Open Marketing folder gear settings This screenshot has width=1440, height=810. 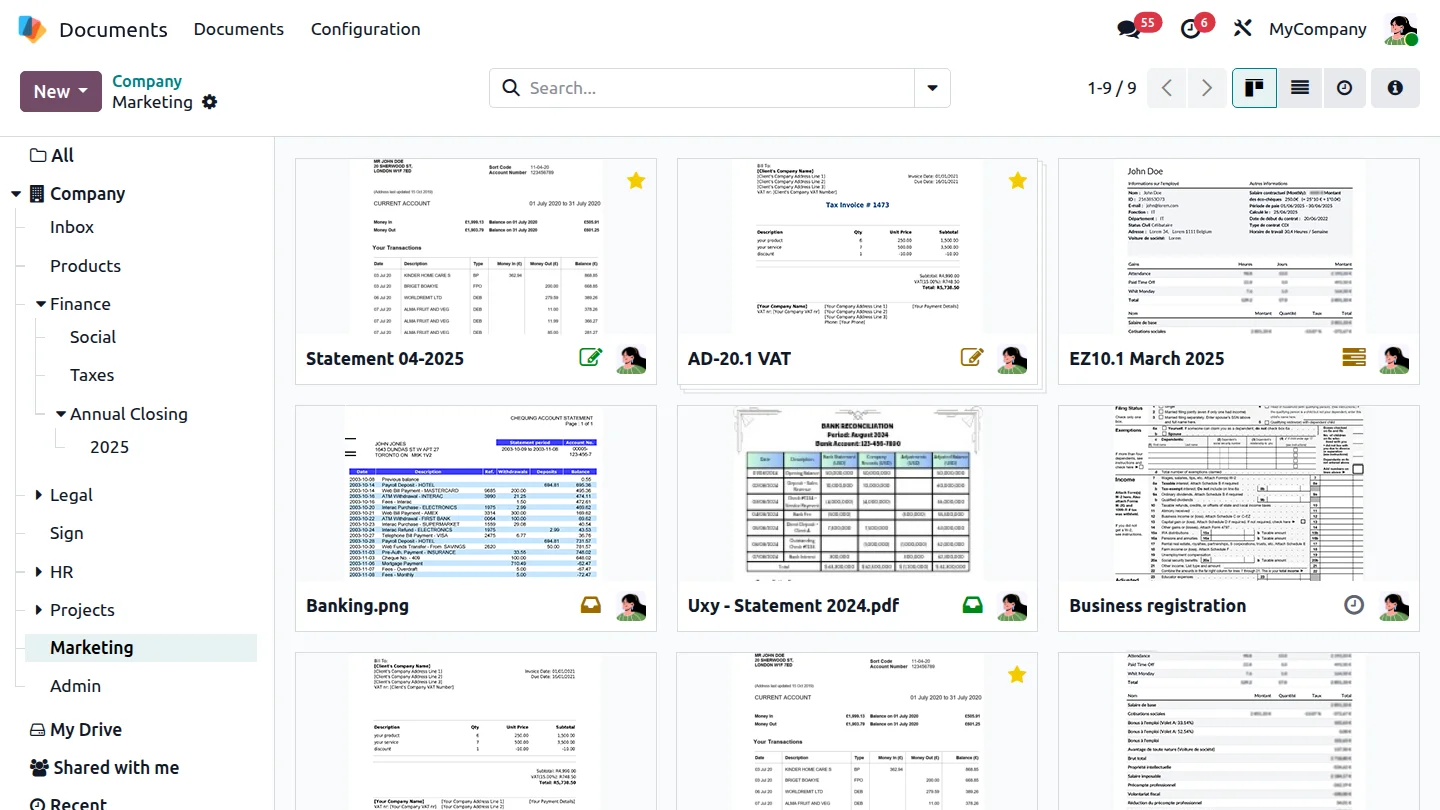[209, 102]
